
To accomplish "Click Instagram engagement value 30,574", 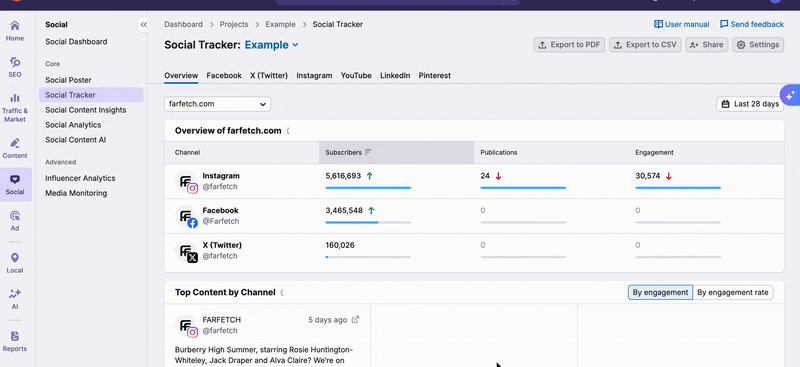I will (647, 176).
